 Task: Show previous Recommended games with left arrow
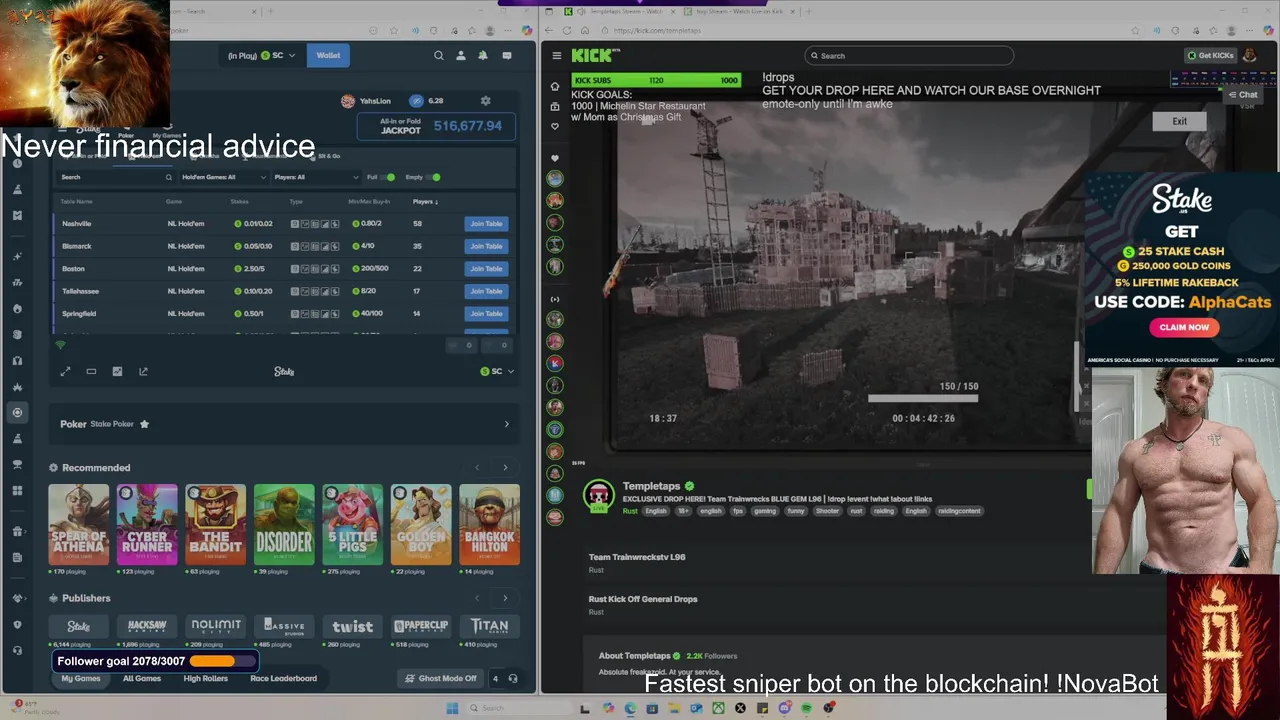[477, 468]
